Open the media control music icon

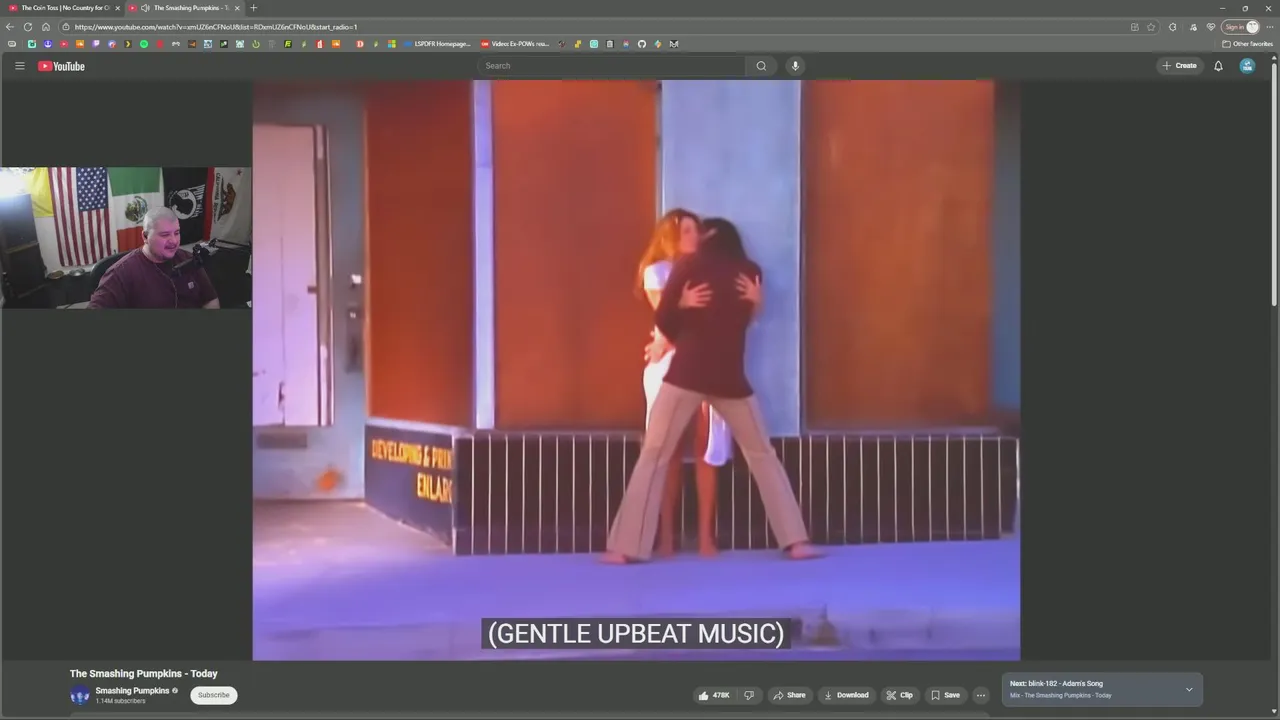1192,27
